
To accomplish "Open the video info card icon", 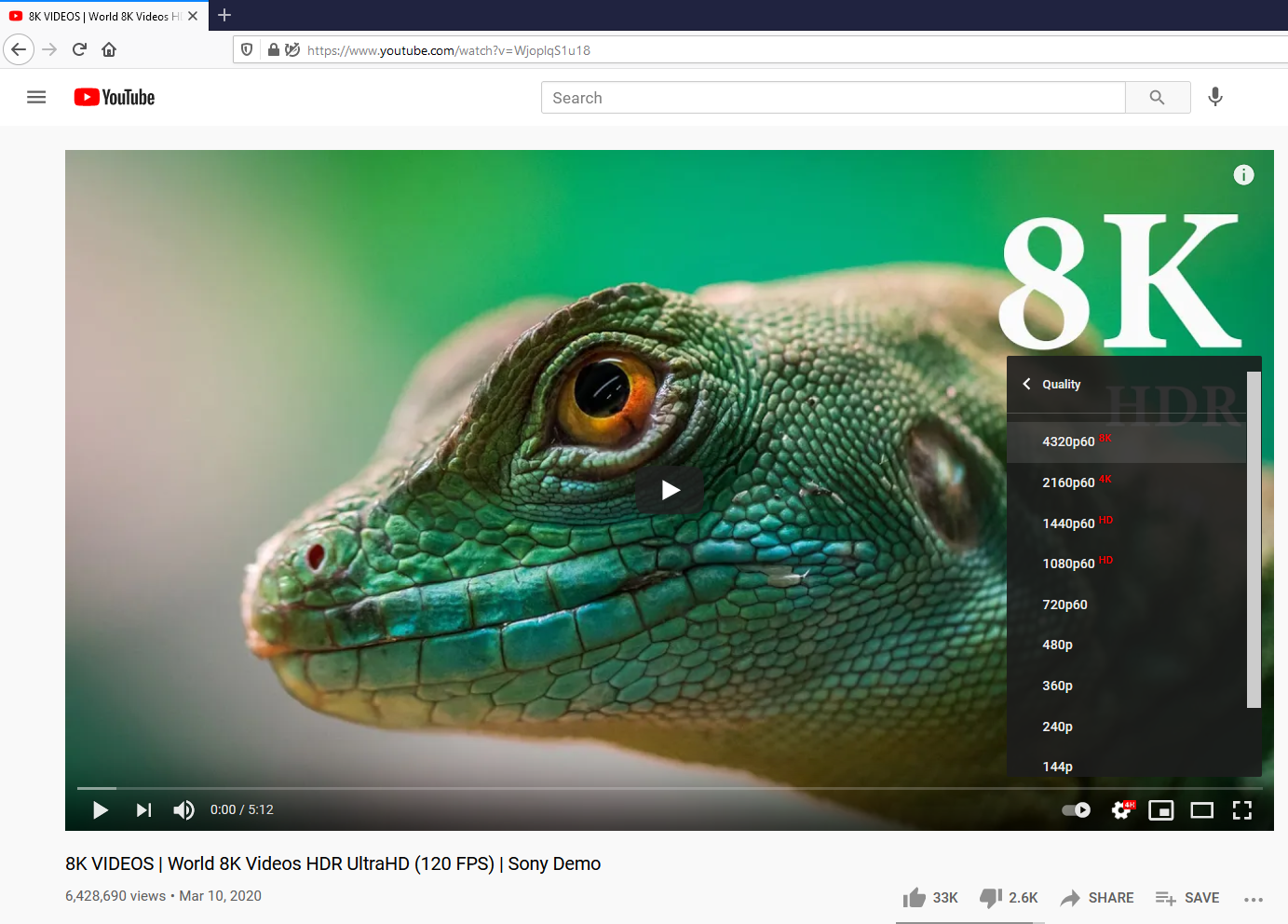I will click(x=1243, y=175).
